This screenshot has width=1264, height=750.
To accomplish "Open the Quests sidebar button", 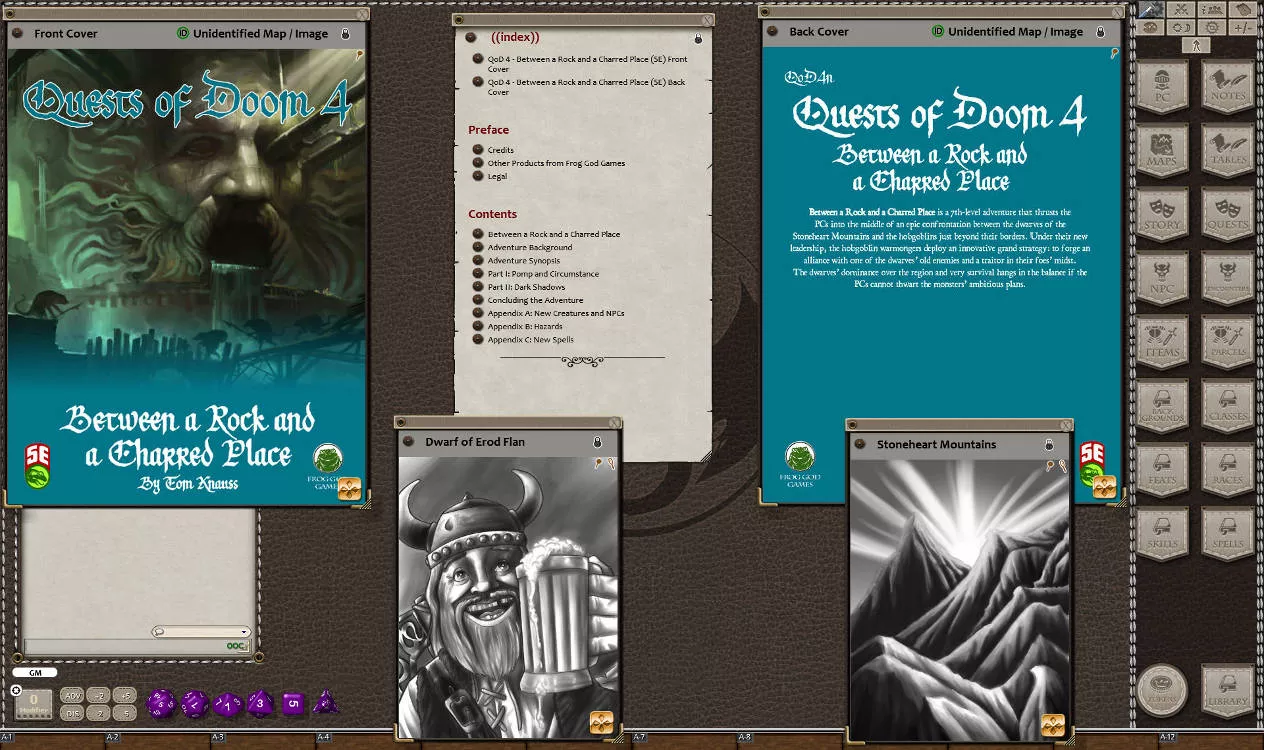I will (1228, 216).
